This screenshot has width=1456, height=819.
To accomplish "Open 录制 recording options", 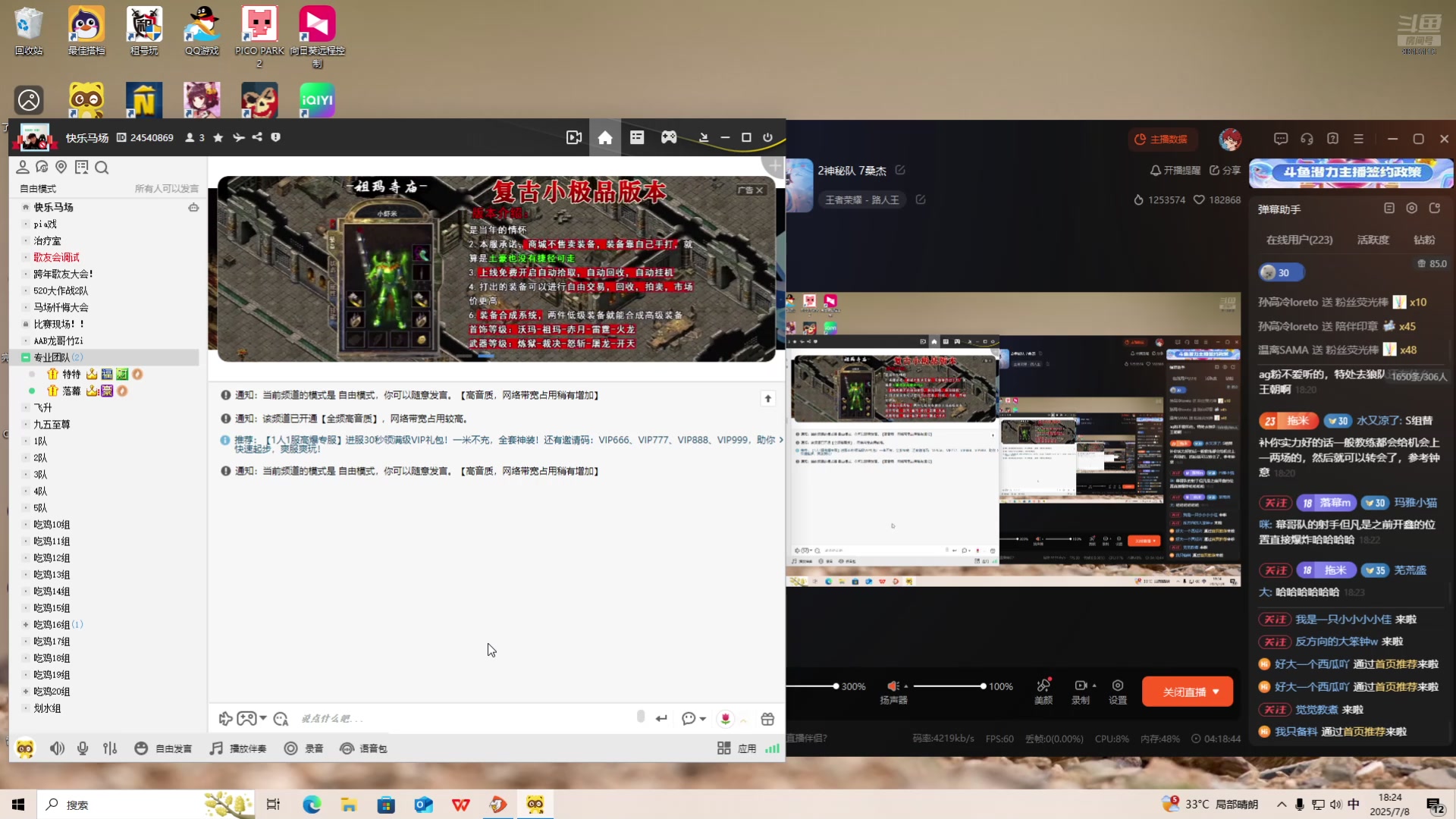I will (x=1081, y=692).
